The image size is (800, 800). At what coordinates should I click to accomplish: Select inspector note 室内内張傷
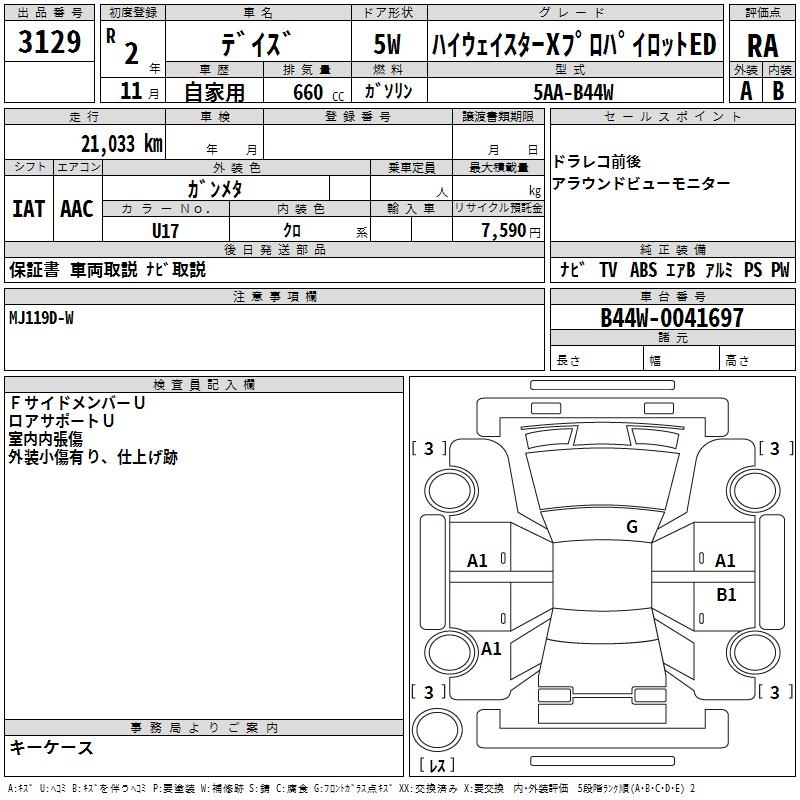tap(46, 439)
